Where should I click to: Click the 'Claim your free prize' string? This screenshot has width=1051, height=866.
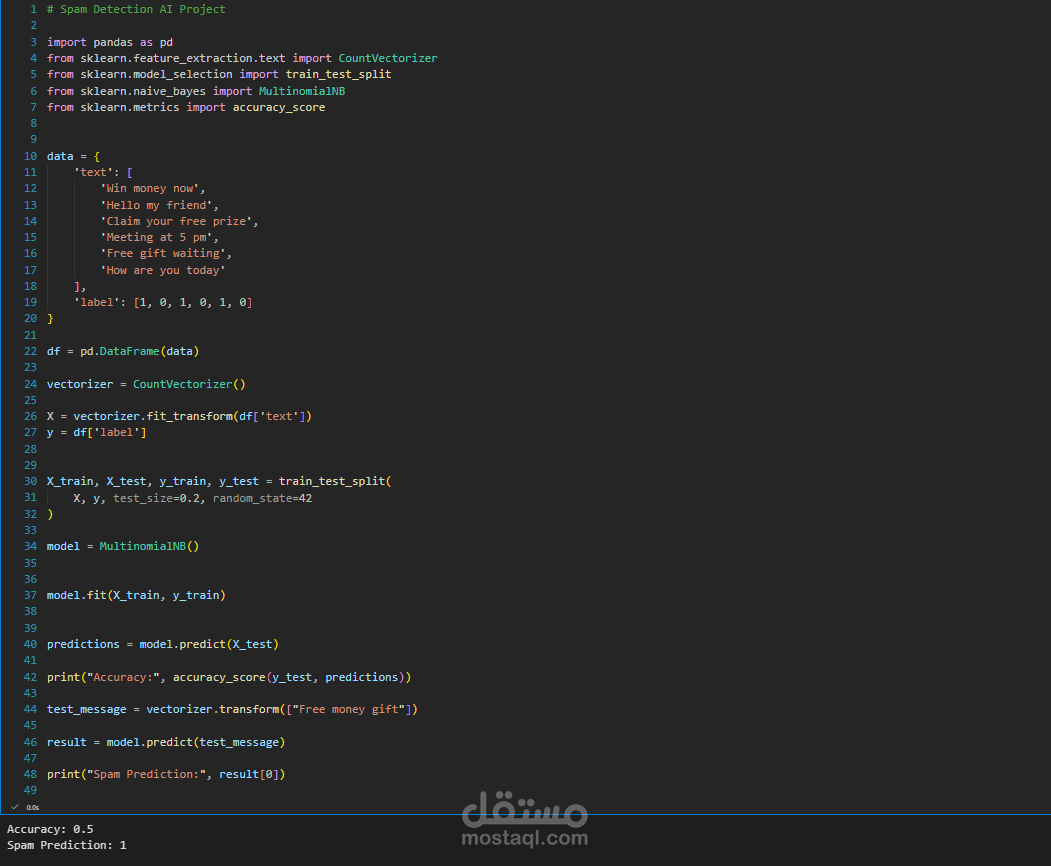tap(176, 221)
